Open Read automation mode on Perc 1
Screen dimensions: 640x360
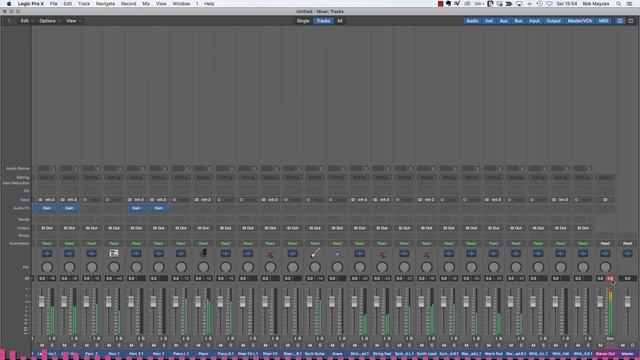[114, 243]
